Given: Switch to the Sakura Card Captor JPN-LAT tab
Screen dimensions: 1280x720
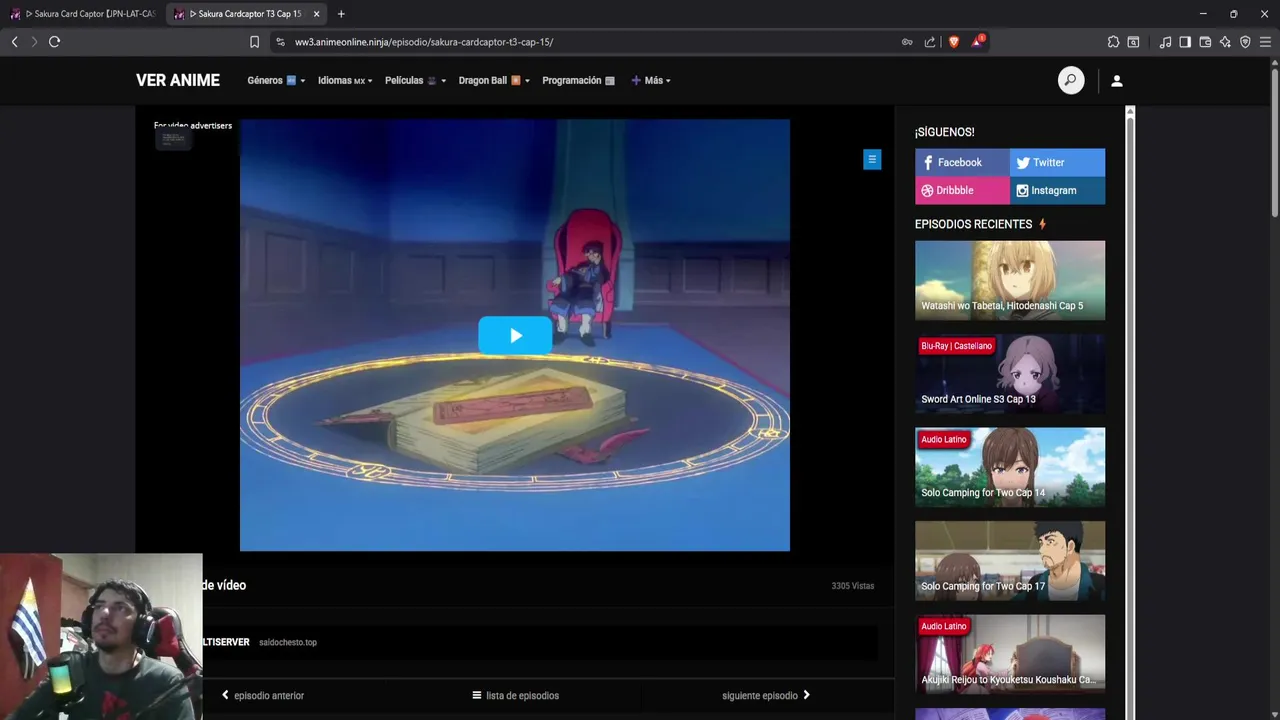Looking at the screenshot, I should pyautogui.click(x=83, y=14).
